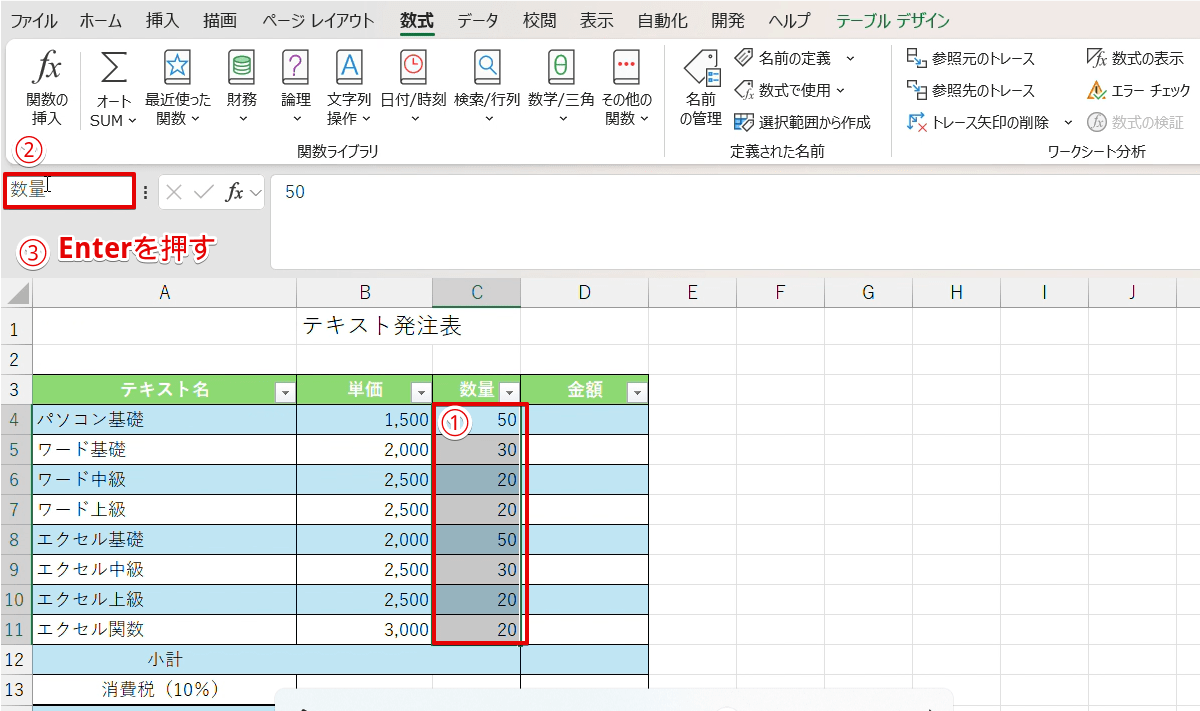This screenshot has height=711, width=1200.
Task: Select row 12 header
Action: pos(16,660)
